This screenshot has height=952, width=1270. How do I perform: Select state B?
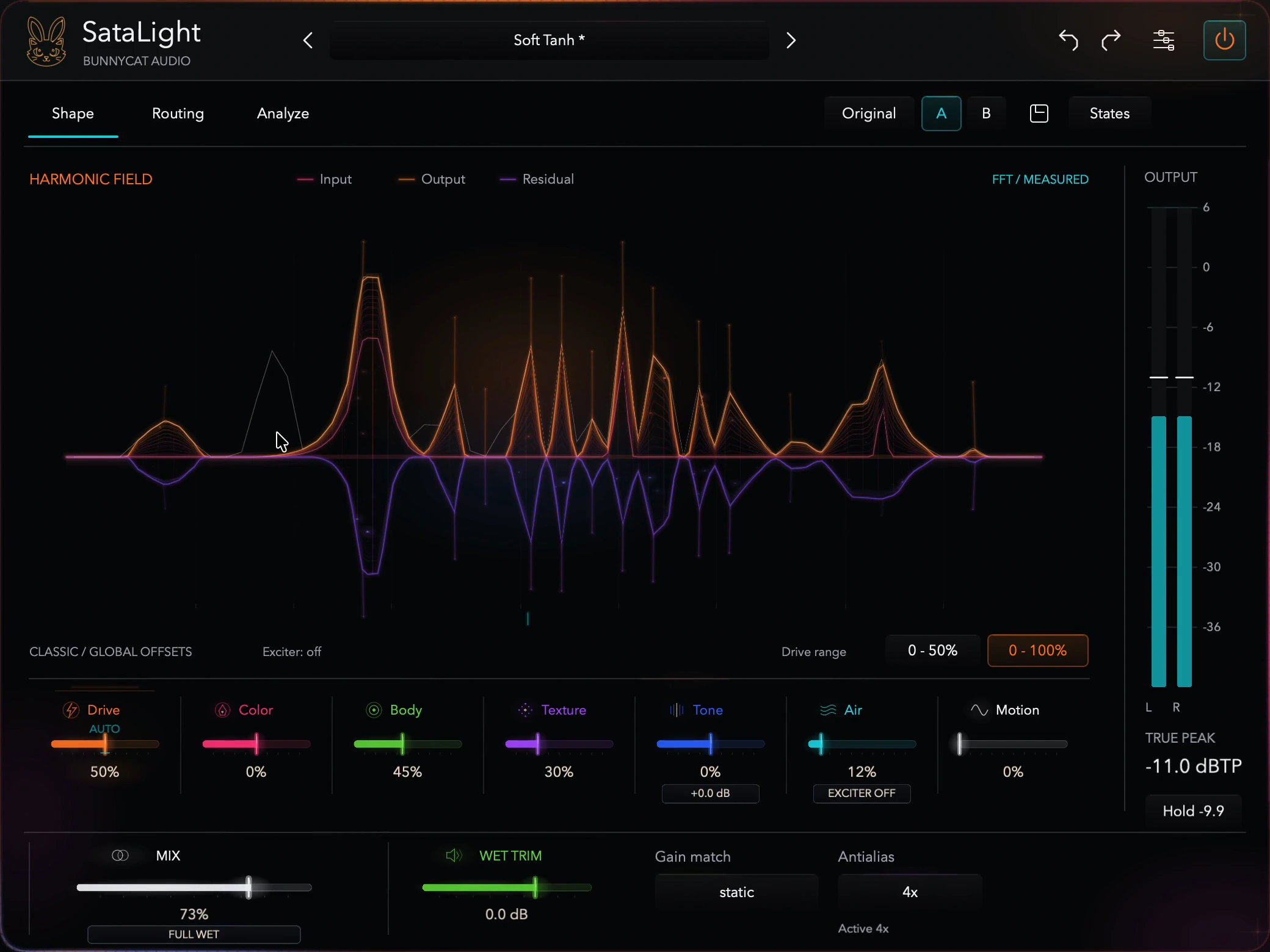point(986,114)
